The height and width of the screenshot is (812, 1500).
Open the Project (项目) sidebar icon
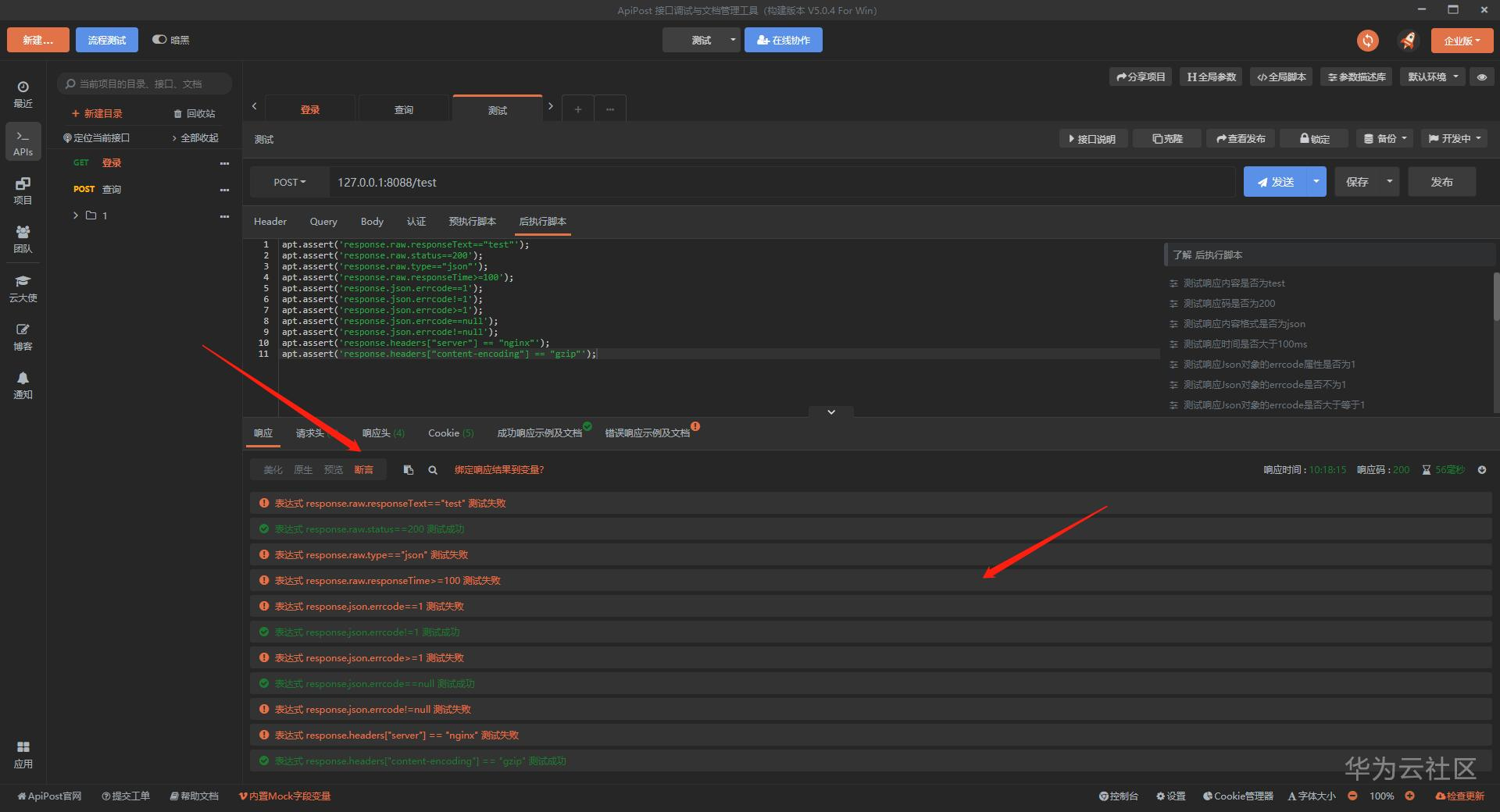coord(23,191)
